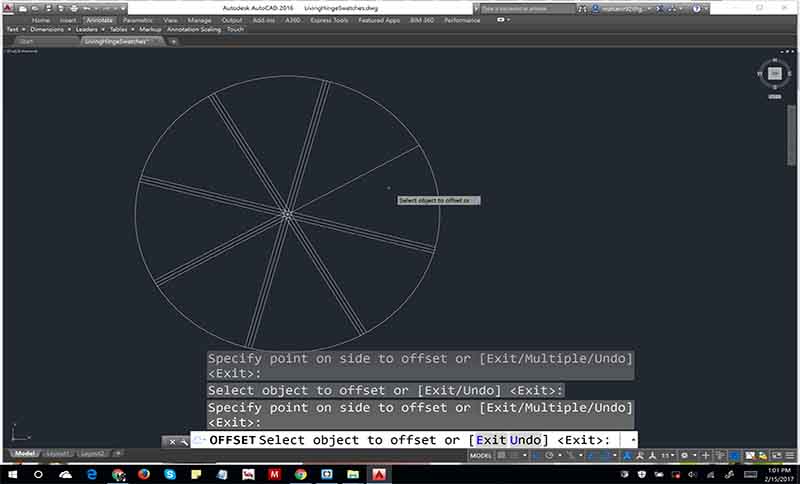Click the search keyword input field

coord(528,9)
